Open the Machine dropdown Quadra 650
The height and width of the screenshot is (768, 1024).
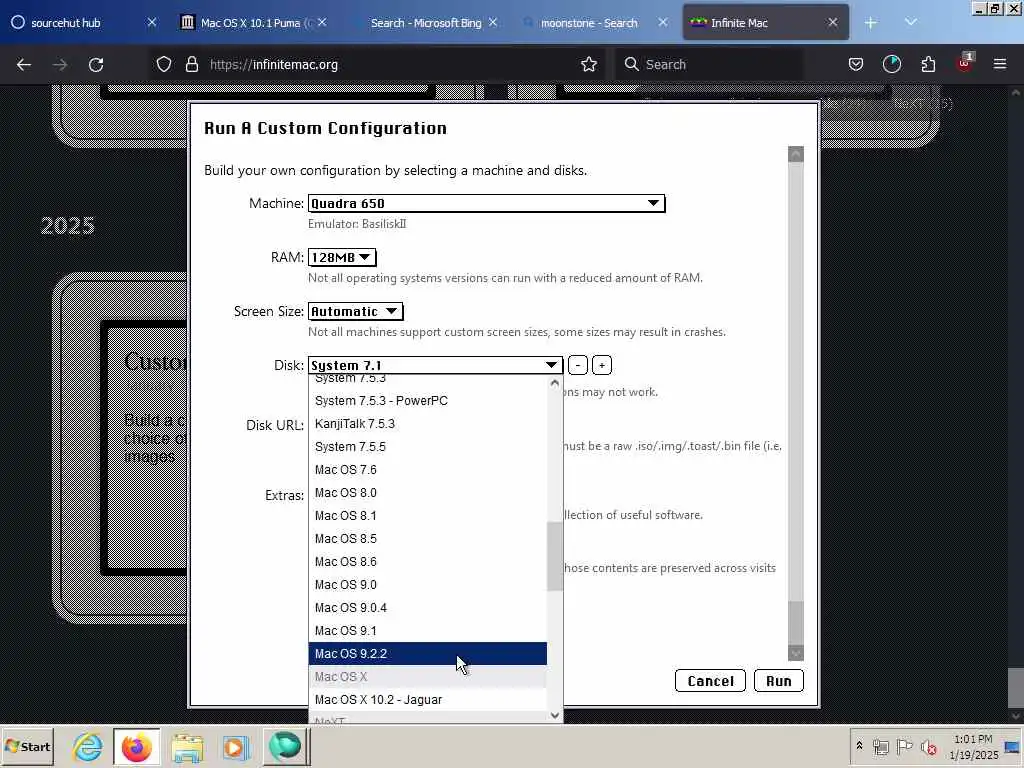487,203
